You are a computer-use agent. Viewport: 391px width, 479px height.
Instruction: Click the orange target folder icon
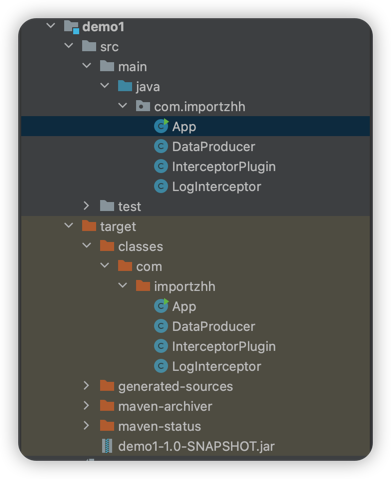[x=89, y=226]
